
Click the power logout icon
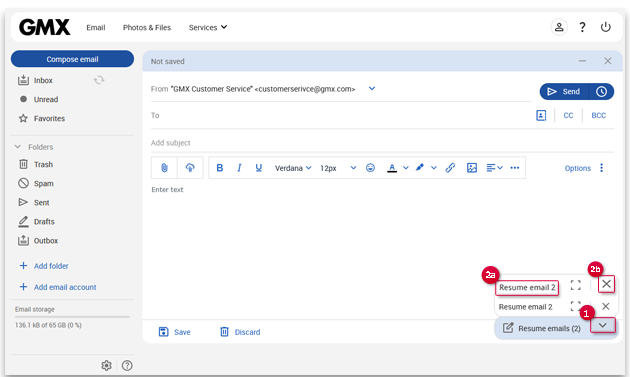tap(605, 27)
